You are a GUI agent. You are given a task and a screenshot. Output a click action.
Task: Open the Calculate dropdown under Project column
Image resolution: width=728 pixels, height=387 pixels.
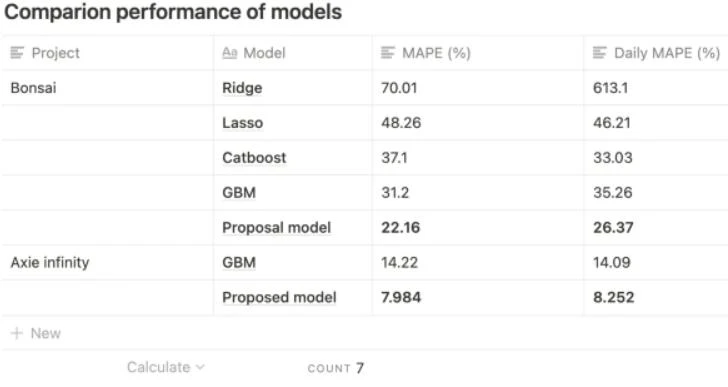point(165,368)
